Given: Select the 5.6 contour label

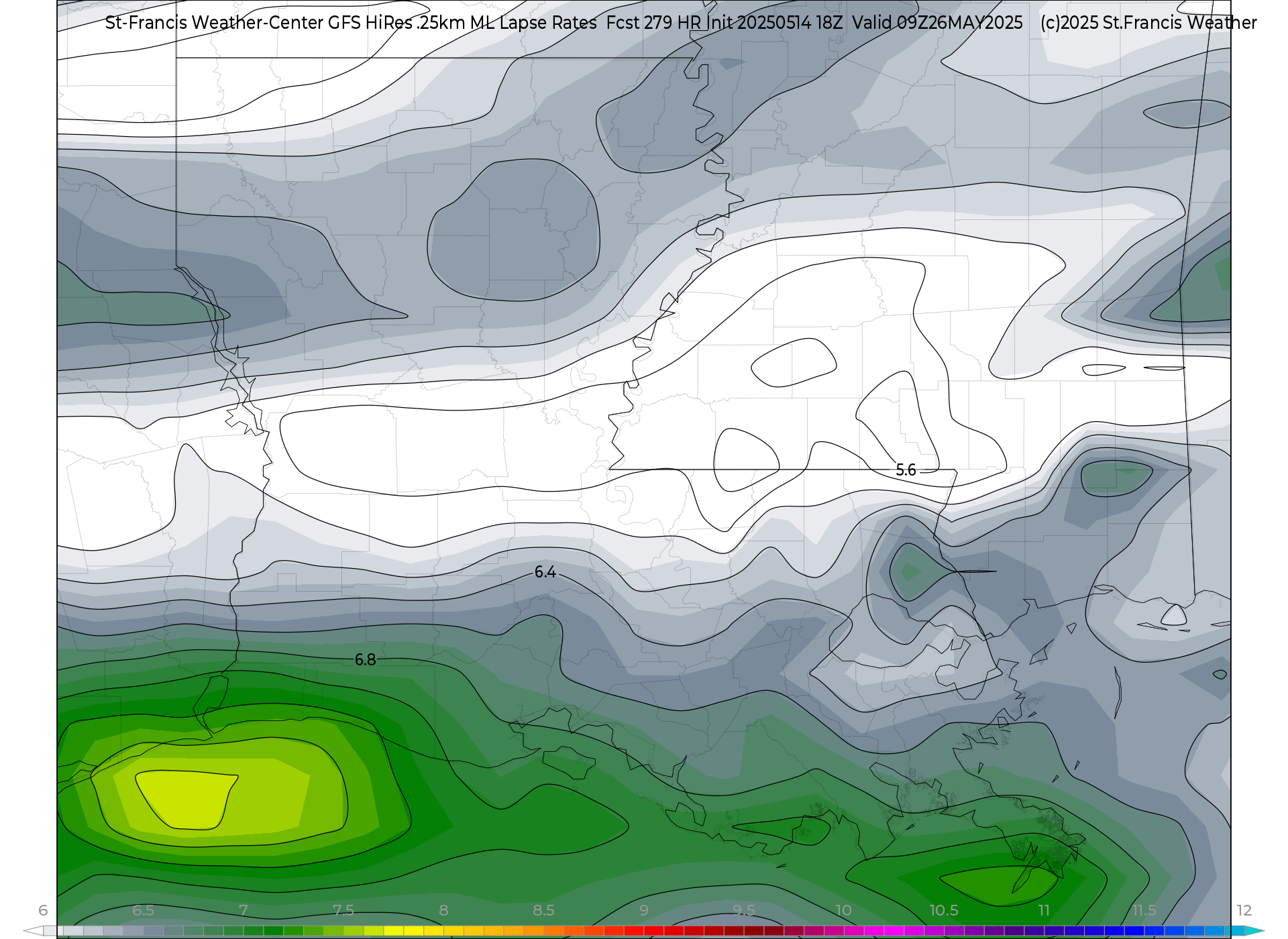Looking at the screenshot, I should pos(906,470).
